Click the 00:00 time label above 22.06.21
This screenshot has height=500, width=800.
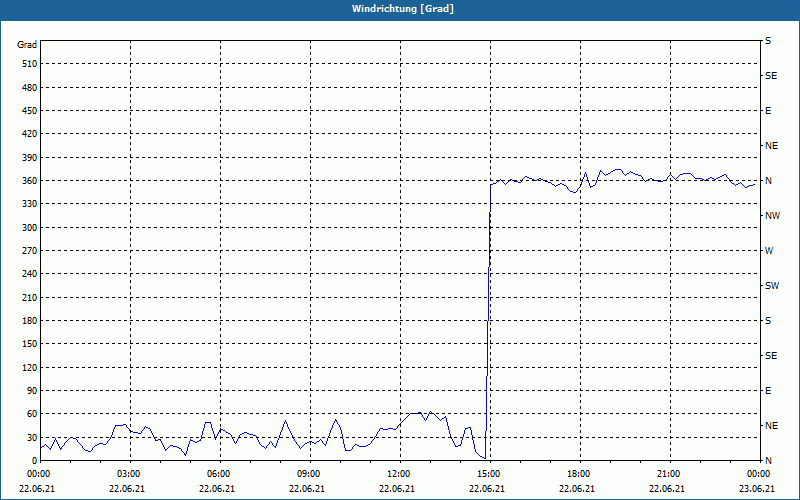(39, 474)
